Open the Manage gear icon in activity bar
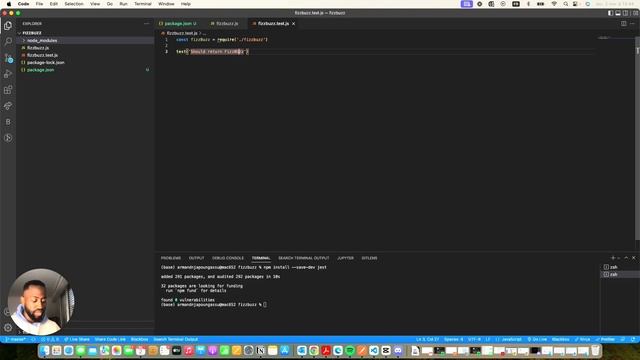 point(8,327)
